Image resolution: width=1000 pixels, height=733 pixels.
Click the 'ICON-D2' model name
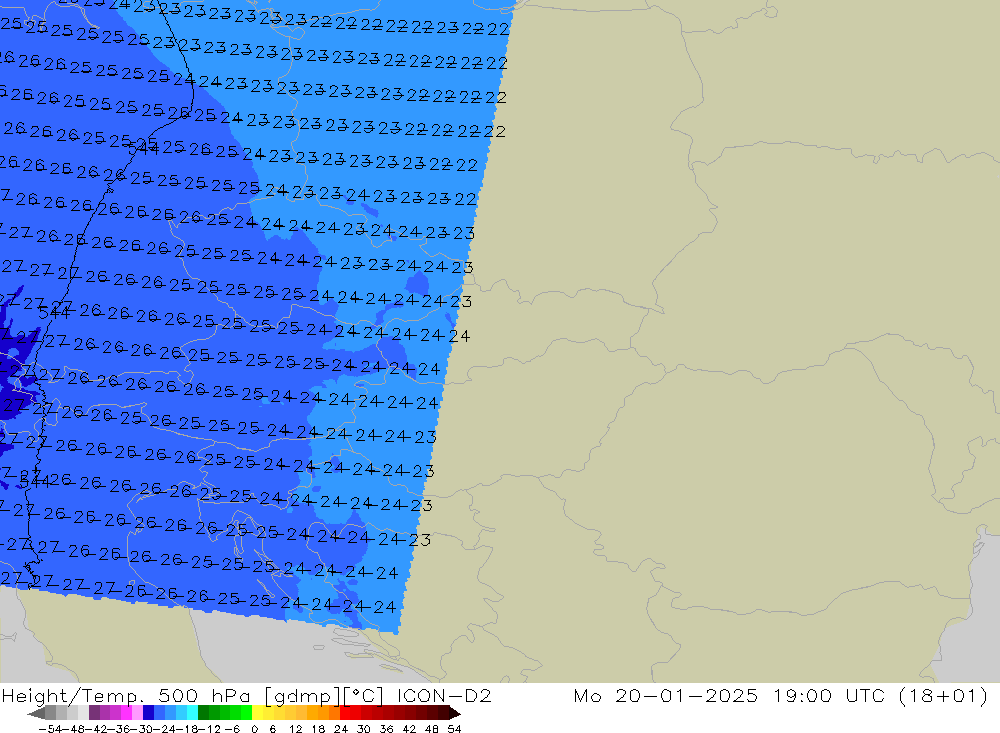[x=444, y=696]
